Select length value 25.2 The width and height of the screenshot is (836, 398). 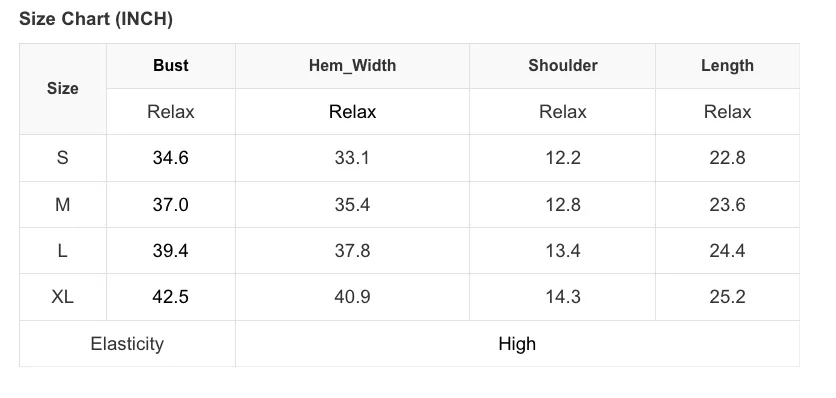(727, 297)
